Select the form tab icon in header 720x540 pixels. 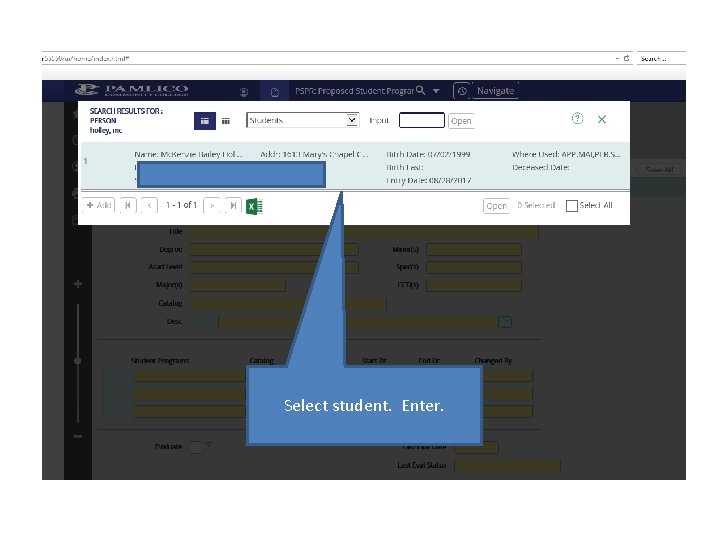pos(275,92)
